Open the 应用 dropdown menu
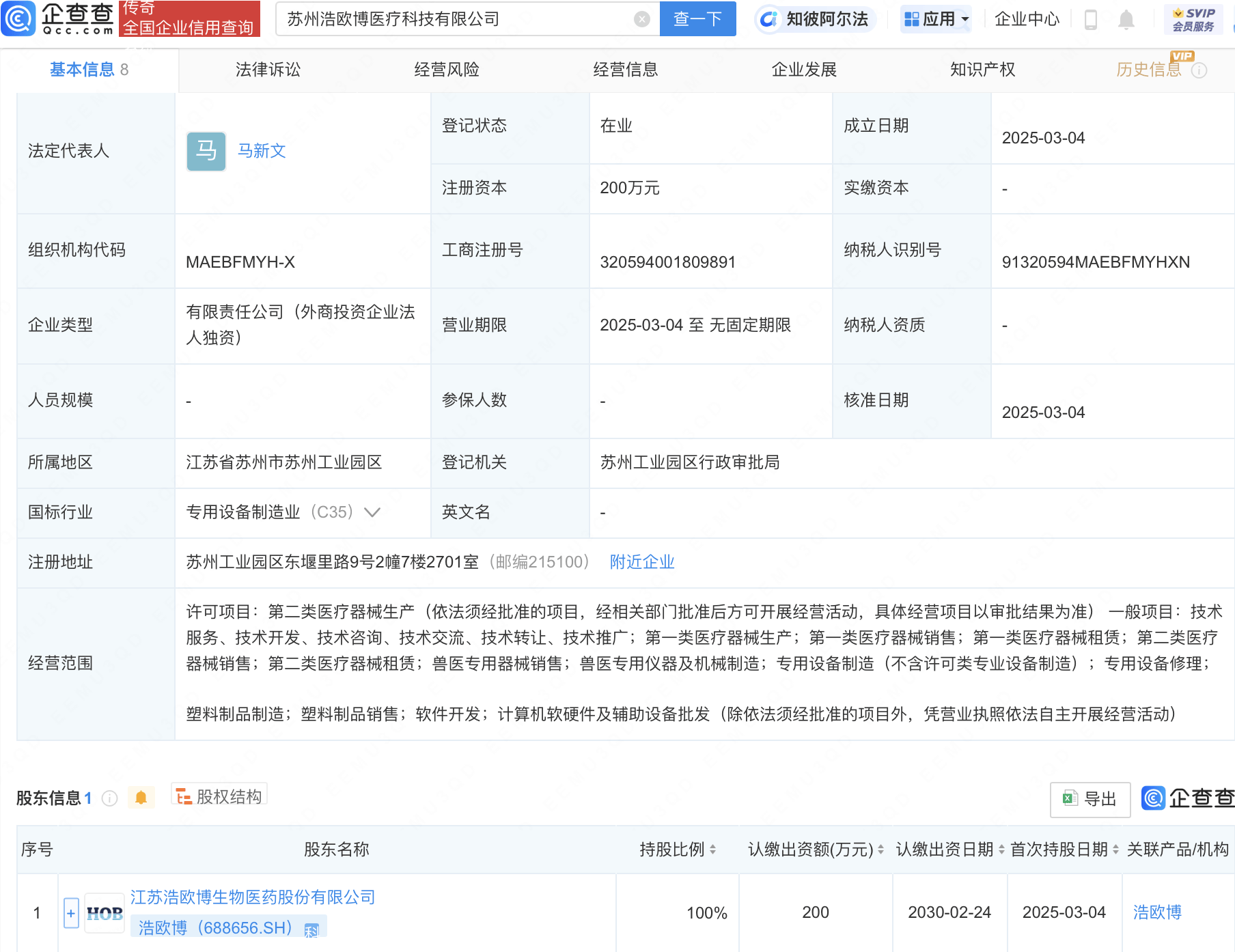This screenshot has height=952, width=1235. click(x=936, y=19)
